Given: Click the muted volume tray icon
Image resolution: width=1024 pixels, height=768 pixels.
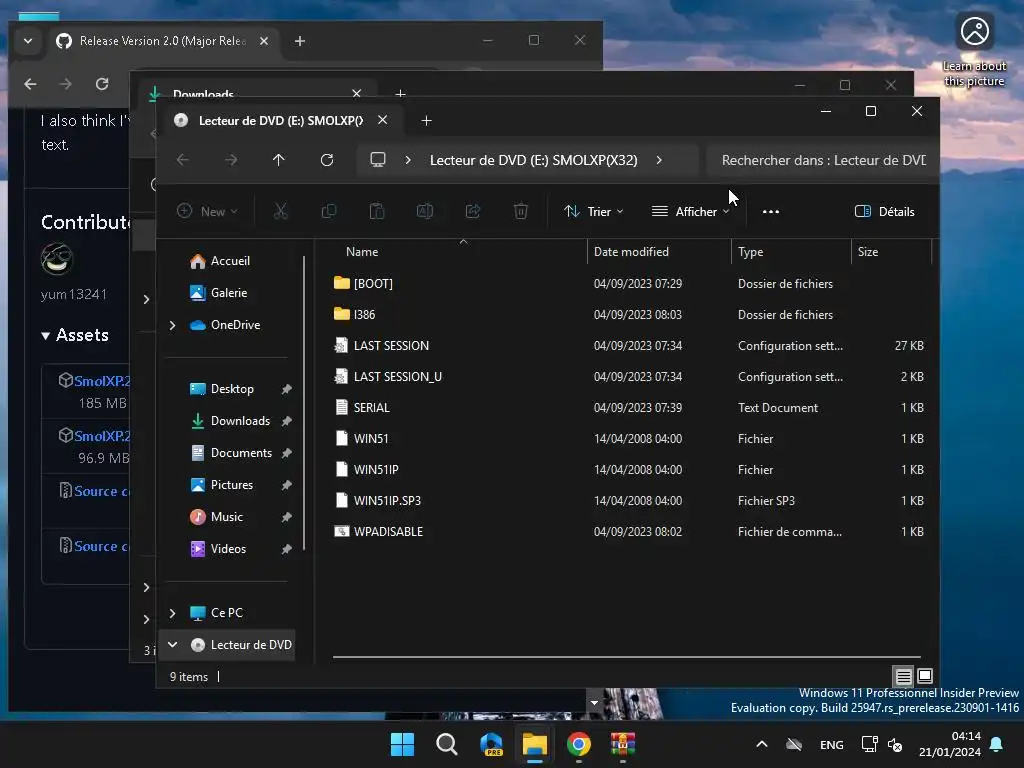Looking at the screenshot, I should point(895,744).
